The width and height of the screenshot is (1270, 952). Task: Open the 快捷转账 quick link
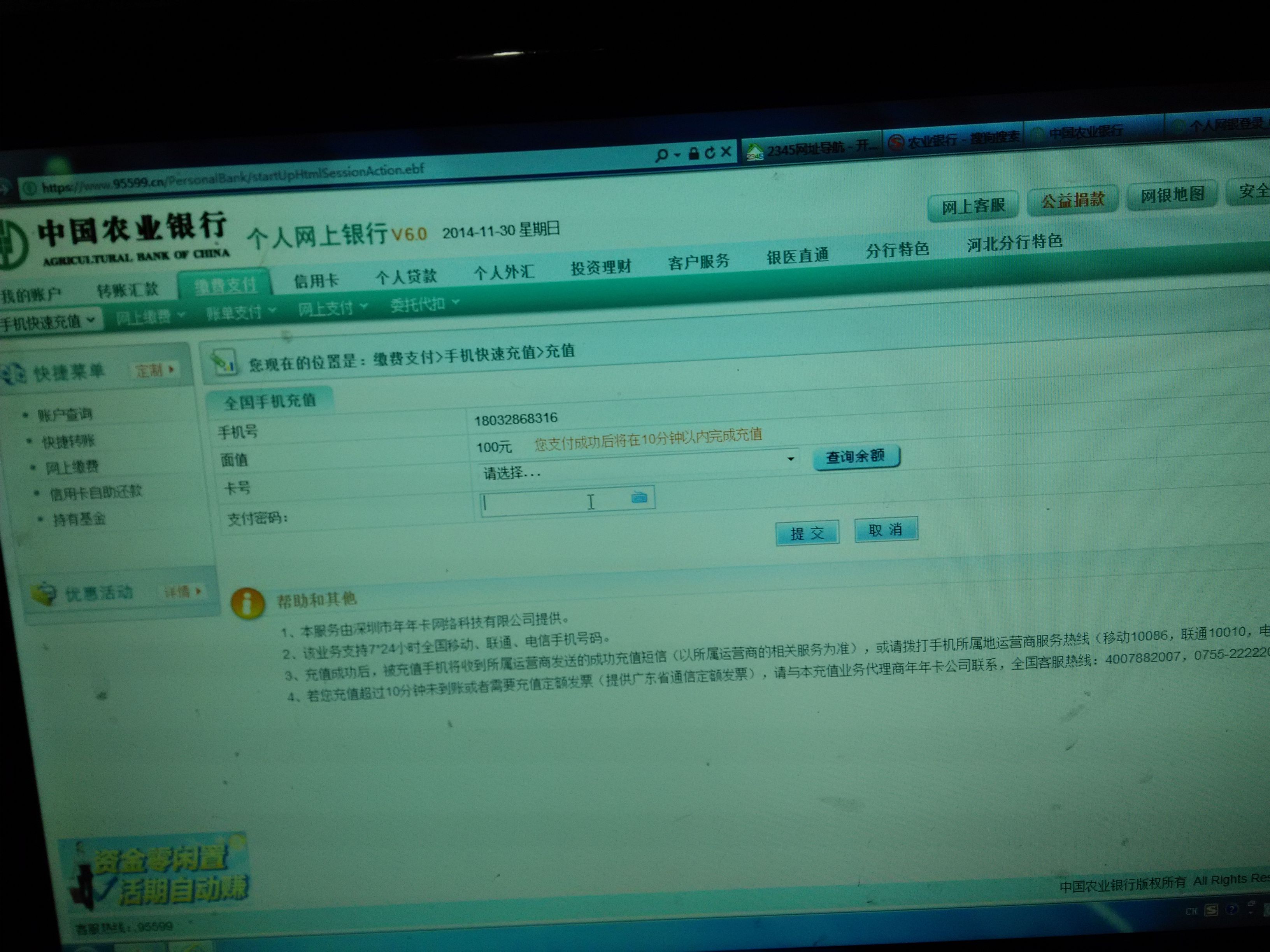click(x=68, y=441)
